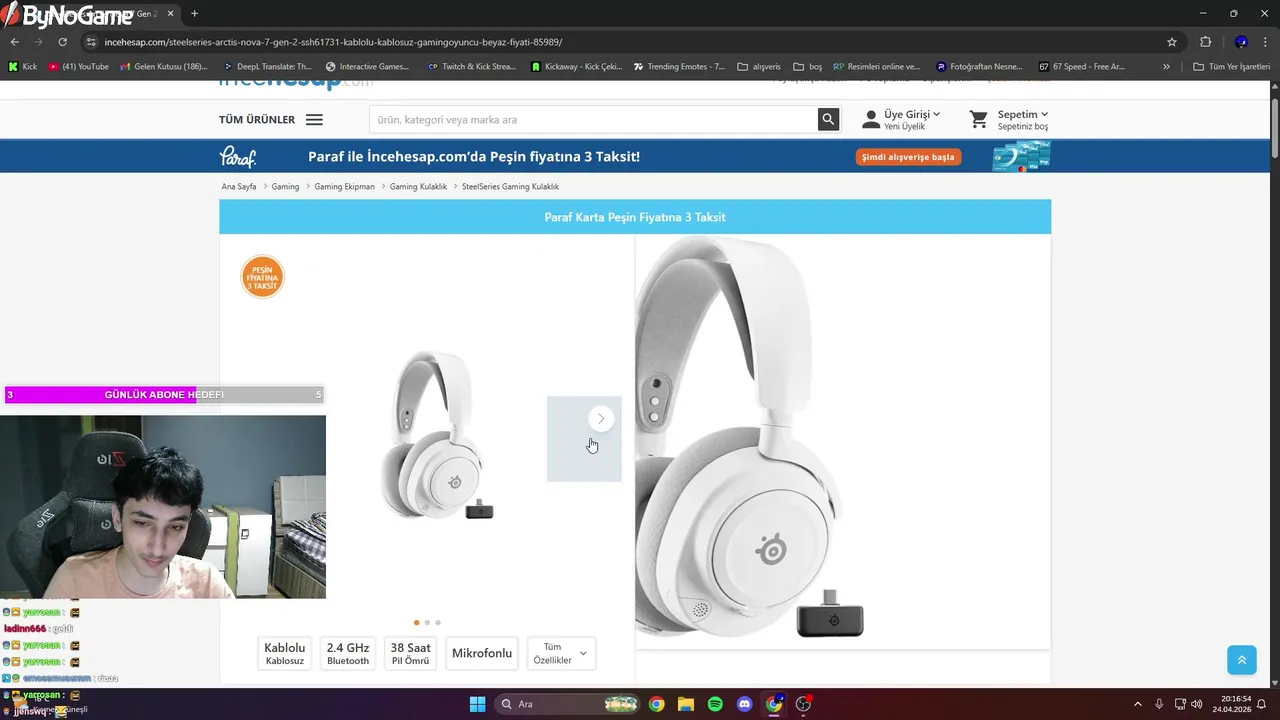Image resolution: width=1280 pixels, height=720 pixels.
Task: Go back using the browser back arrow
Action: click(x=14, y=42)
